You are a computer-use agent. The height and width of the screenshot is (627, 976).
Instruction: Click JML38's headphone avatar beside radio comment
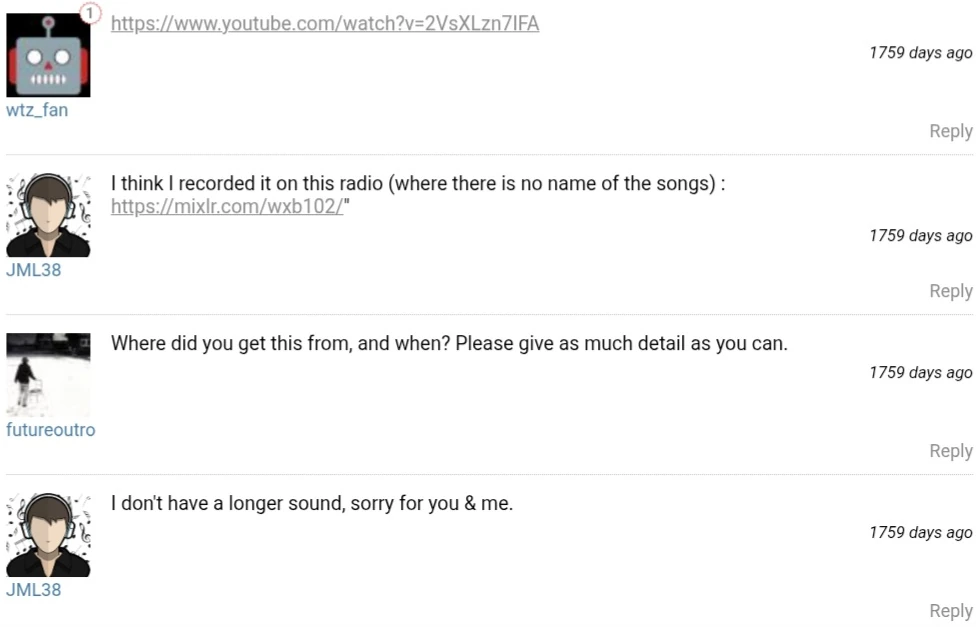coord(47,215)
